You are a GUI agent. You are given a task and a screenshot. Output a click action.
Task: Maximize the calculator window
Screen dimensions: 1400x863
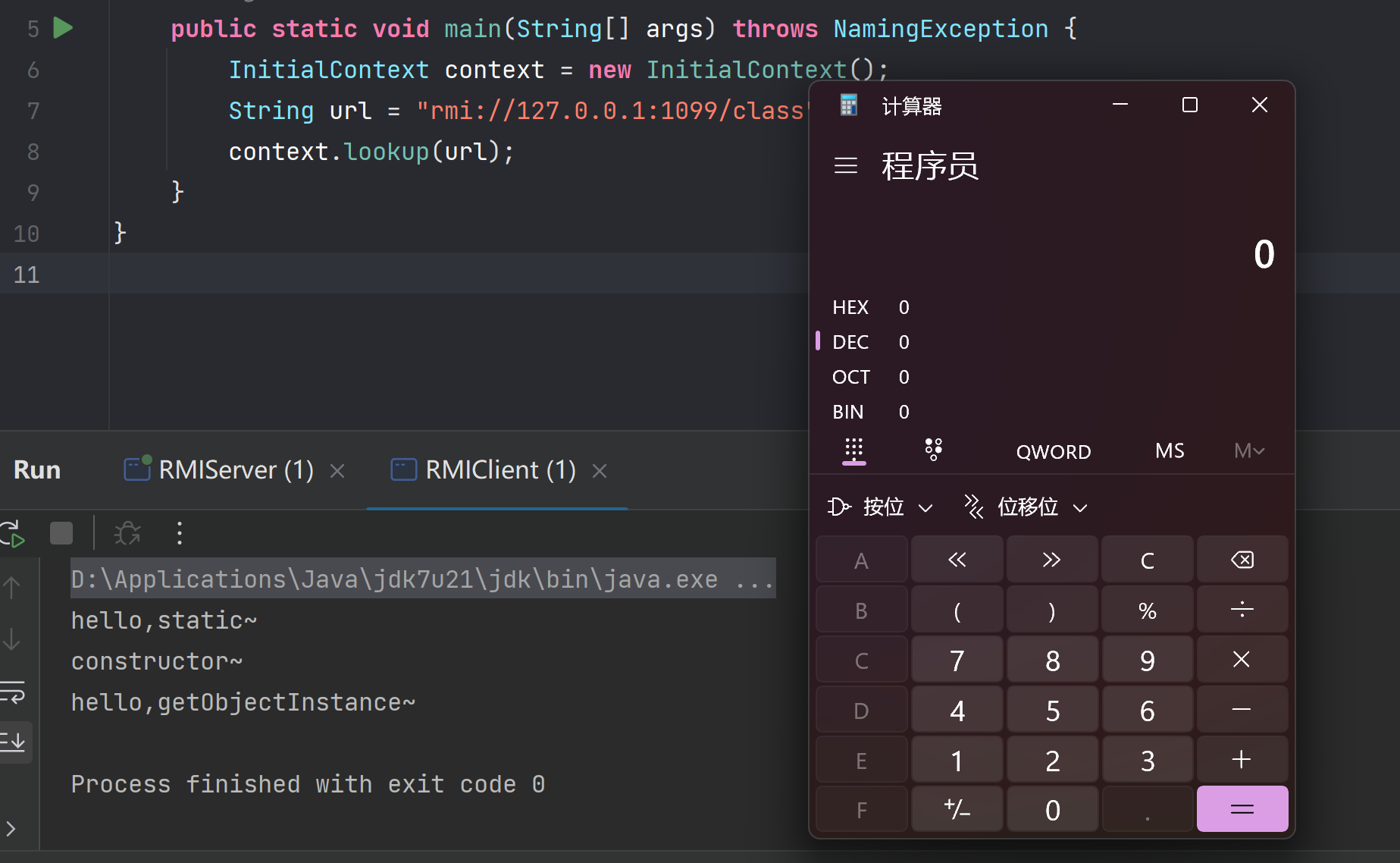[1190, 105]
